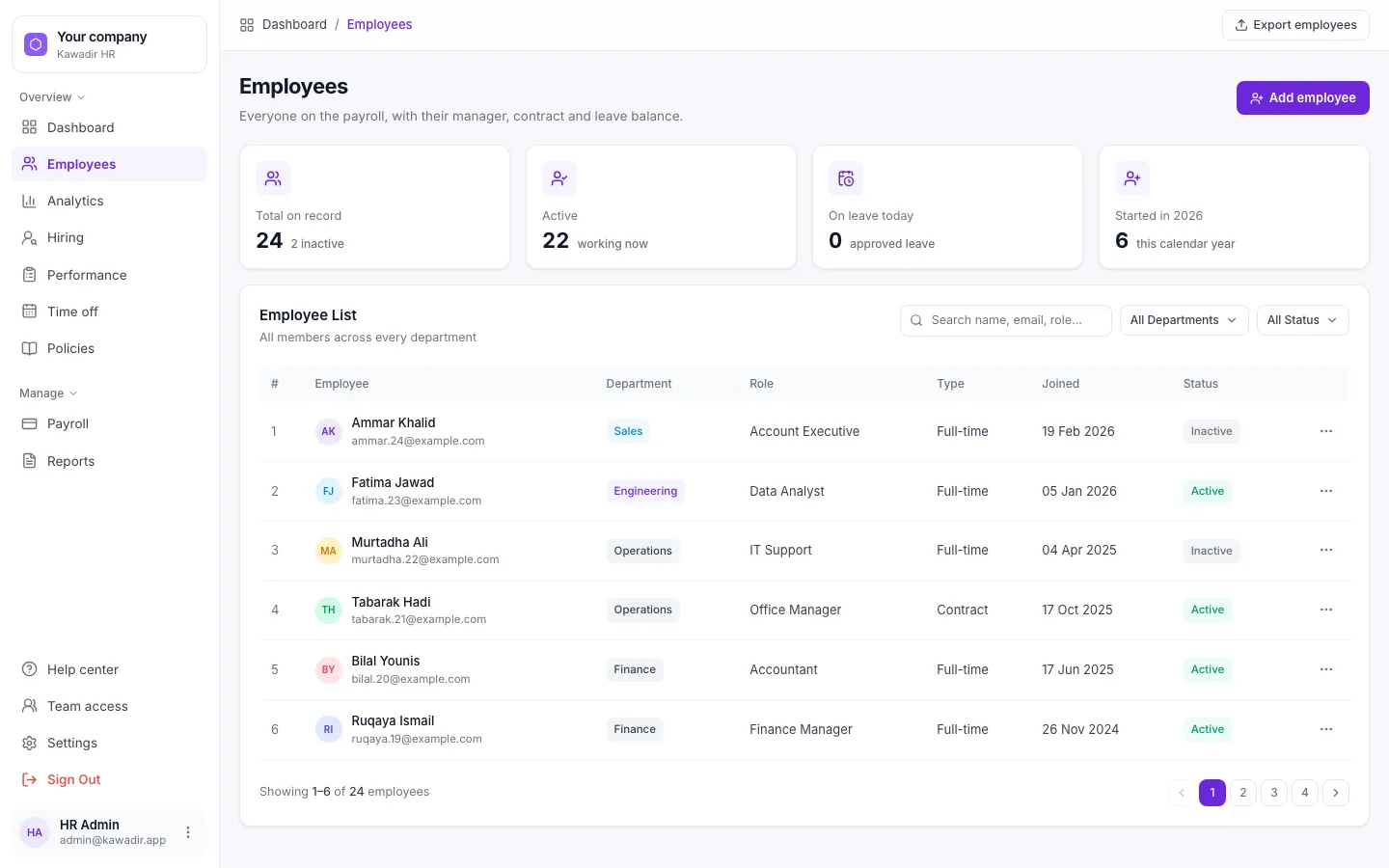The image size is (1389, 868).
Task: Click the Total on record card icon
Action: pos(273,178)
